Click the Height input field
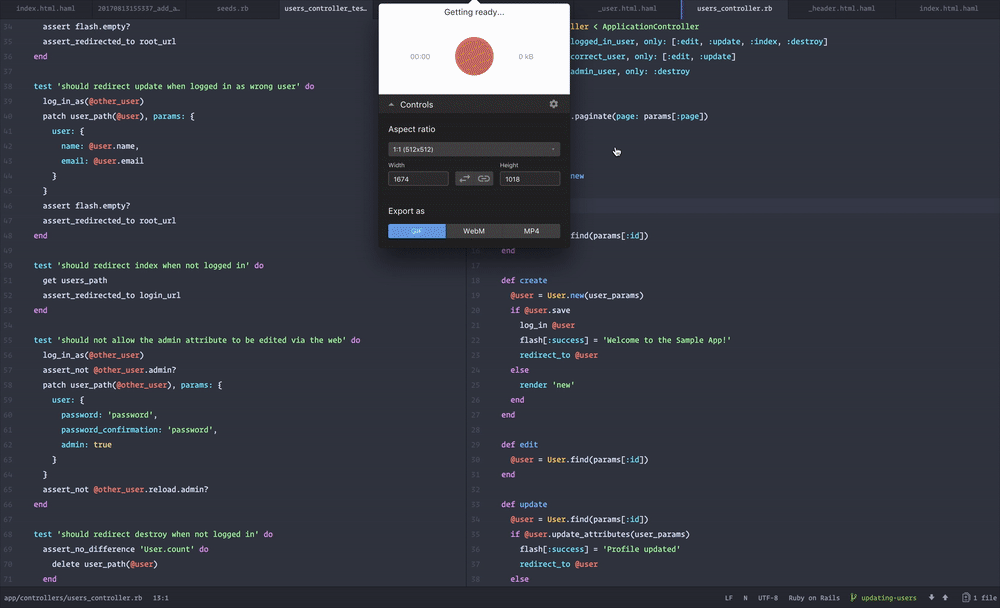This screenshot has height=608, width=1000. click(529, 179)
